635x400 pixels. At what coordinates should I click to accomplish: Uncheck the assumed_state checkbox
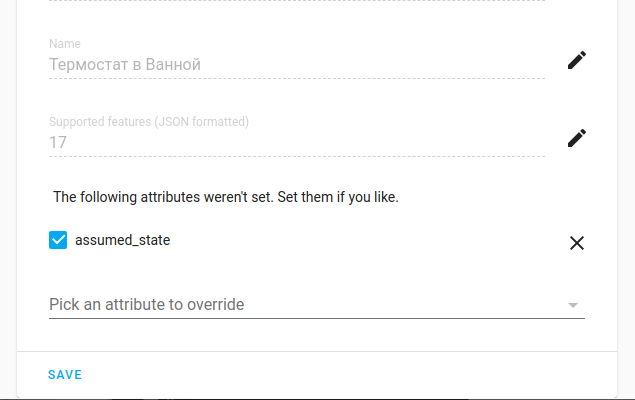tap(58, 240)
